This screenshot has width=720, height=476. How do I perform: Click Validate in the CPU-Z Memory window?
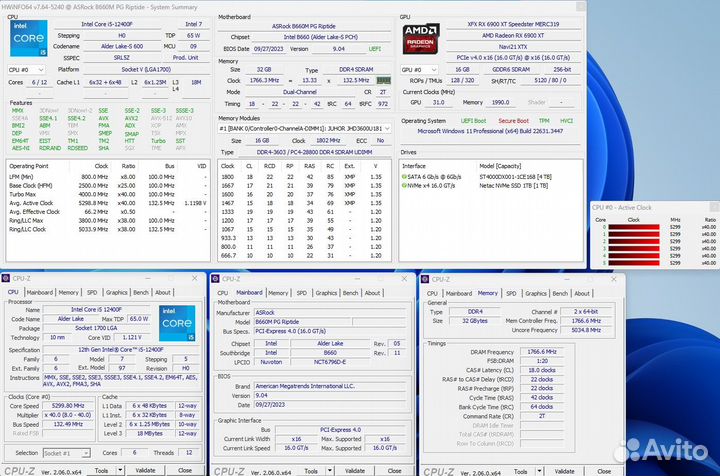pyautogui.click(x=564, y=471)
